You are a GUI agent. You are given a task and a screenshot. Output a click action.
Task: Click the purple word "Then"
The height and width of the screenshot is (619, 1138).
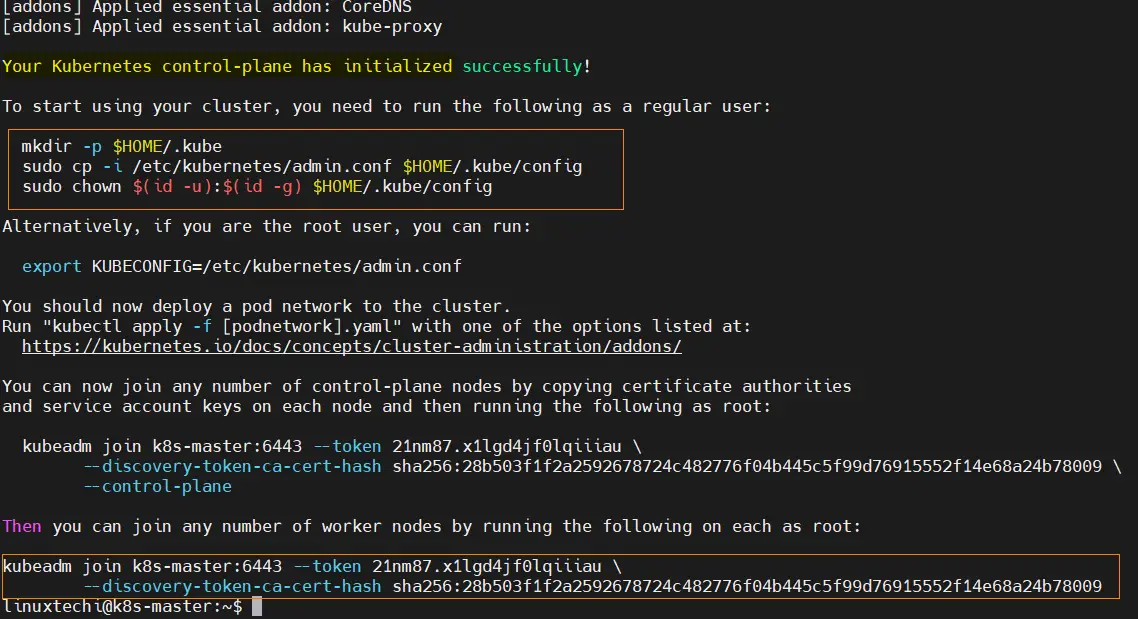tap(22, 526)
